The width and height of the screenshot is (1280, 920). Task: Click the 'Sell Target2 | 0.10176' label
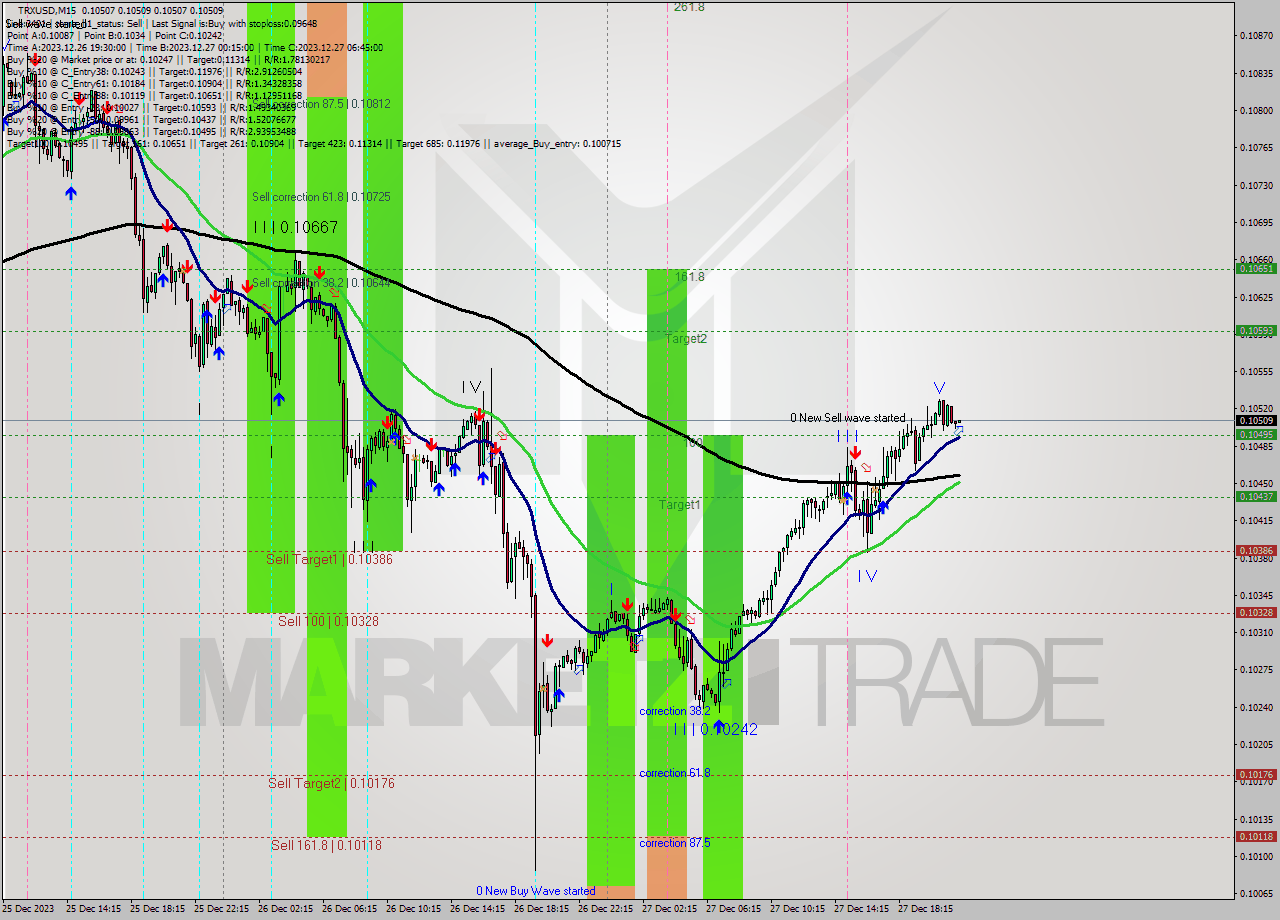pyautogui.click(x=331, y=783)
